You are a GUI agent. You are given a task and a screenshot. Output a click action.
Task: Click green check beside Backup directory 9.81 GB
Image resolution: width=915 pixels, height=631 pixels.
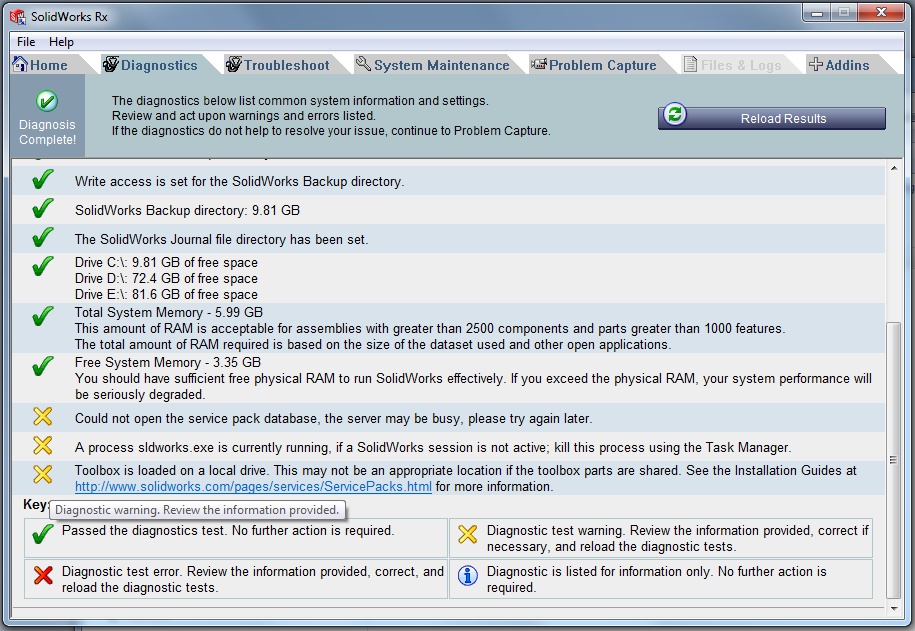[43, 208]
